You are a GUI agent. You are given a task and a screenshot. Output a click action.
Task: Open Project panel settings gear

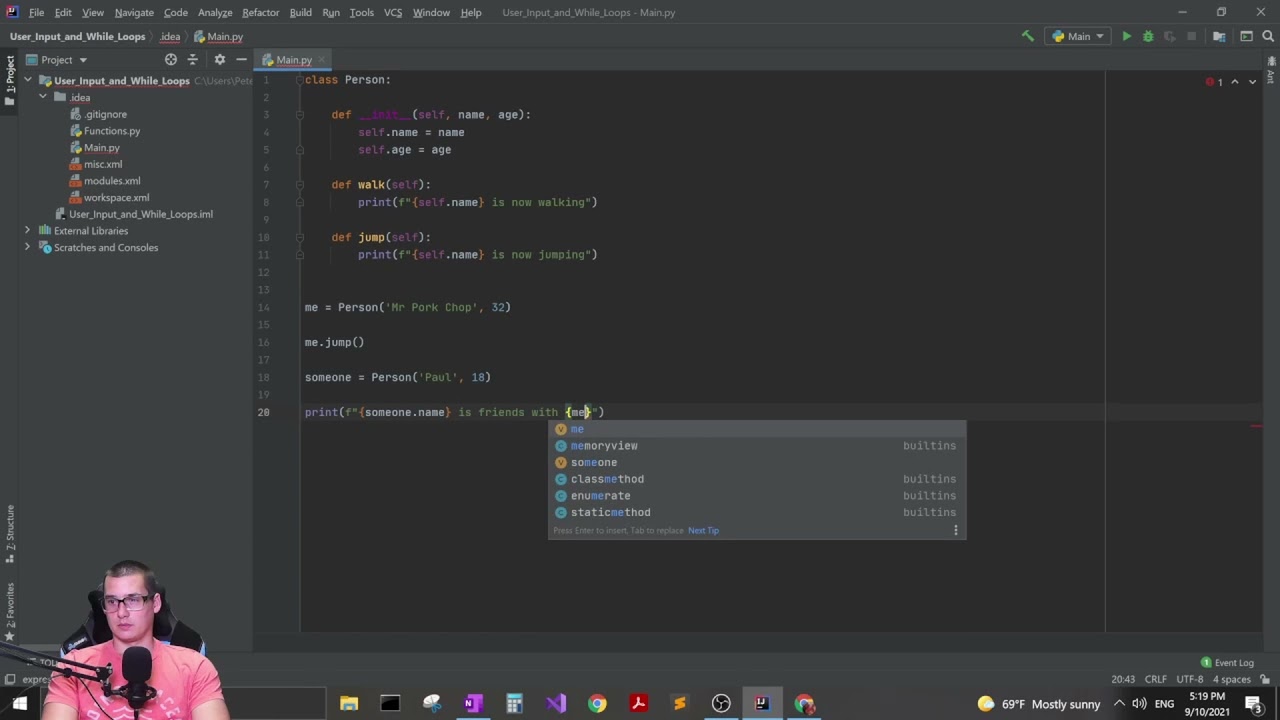click(x=219, y=59)
